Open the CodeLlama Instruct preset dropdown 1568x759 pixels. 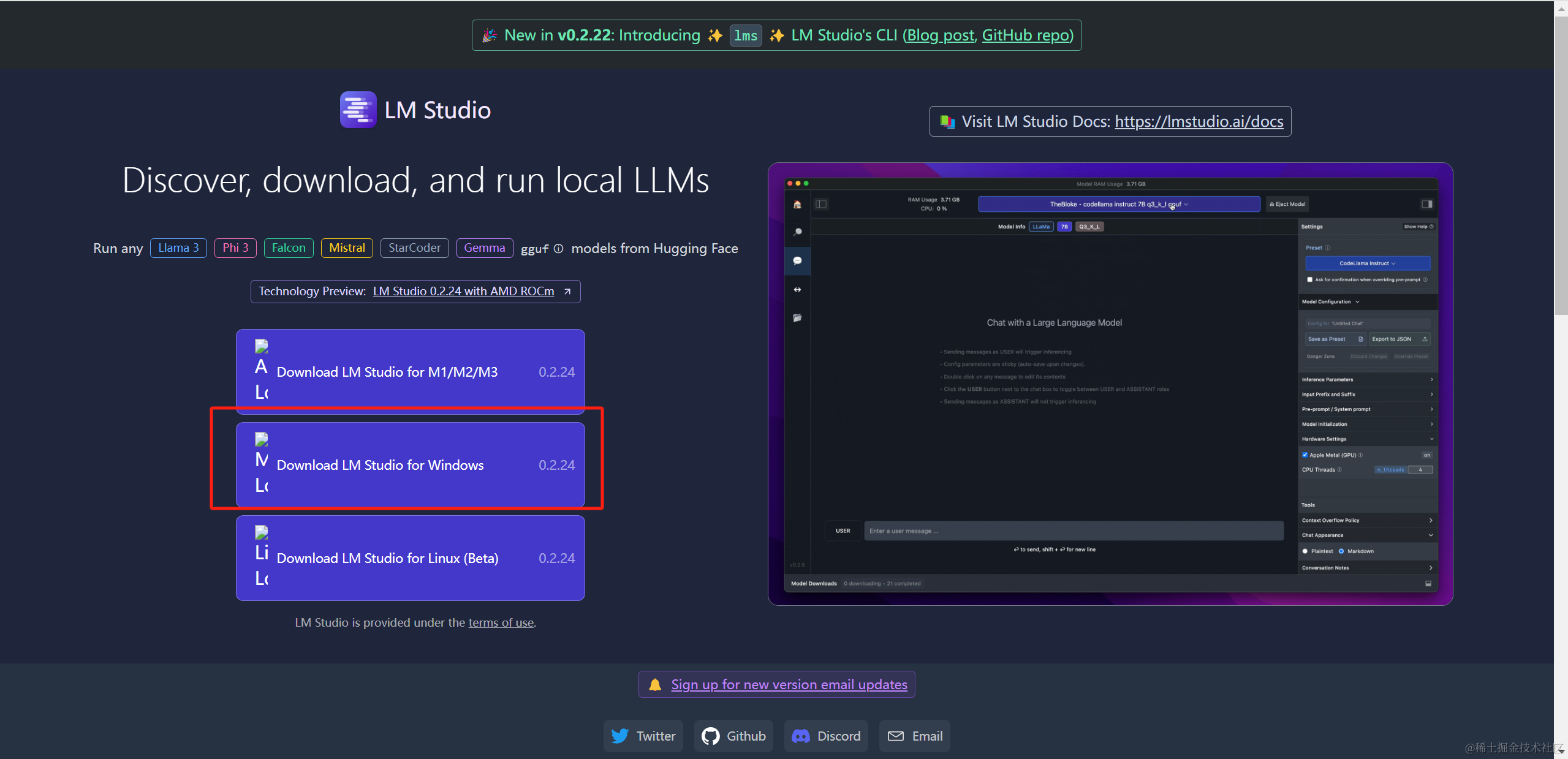coord(1367,263)
